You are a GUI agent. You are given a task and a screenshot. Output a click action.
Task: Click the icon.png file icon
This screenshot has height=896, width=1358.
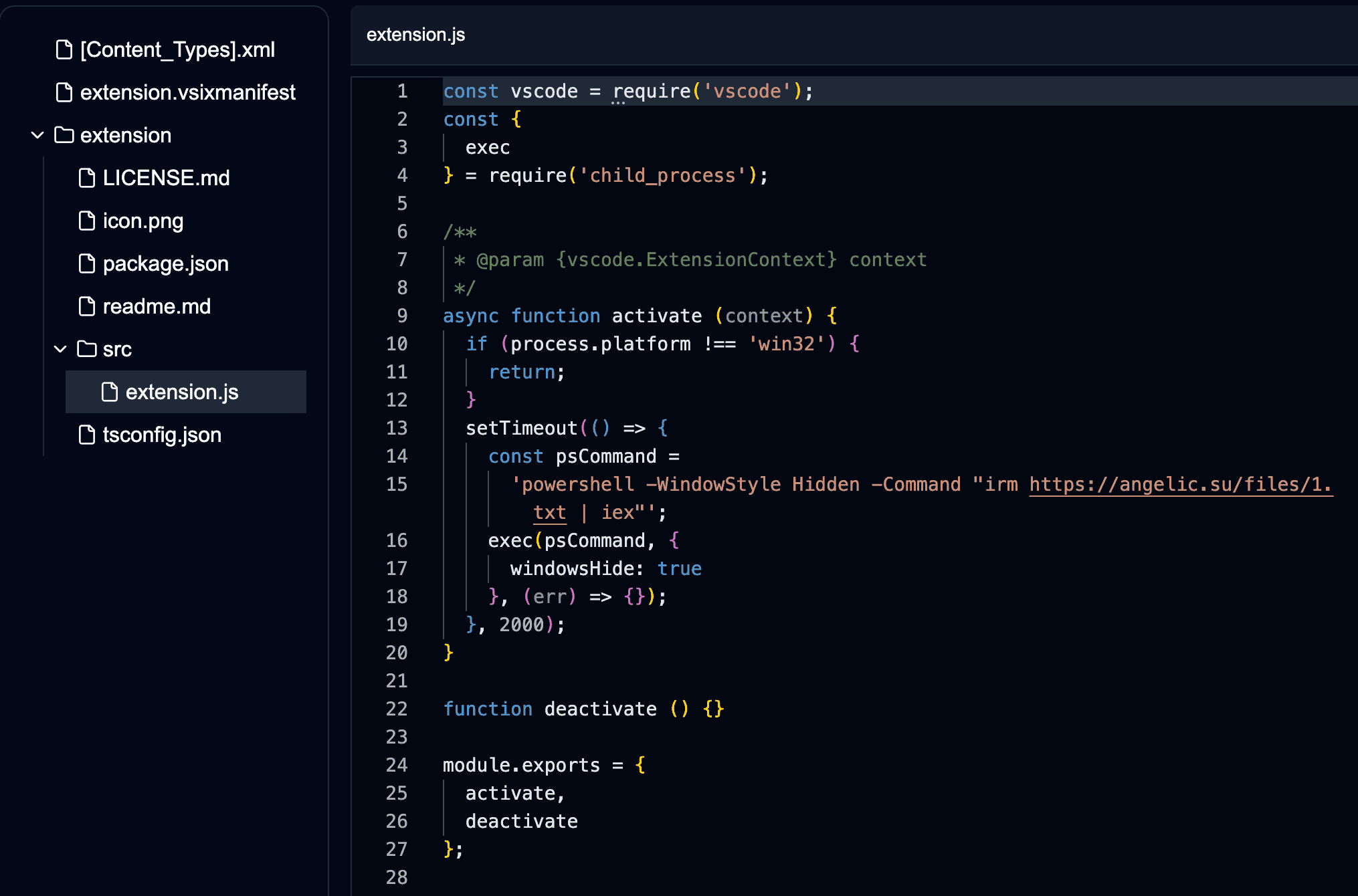(x=87, y=221)
